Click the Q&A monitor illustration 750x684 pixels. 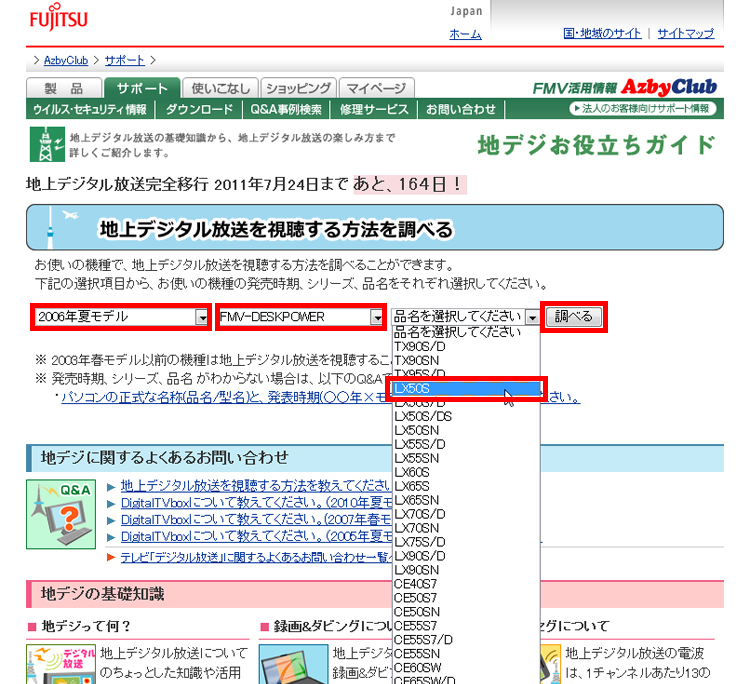point(61,514)
